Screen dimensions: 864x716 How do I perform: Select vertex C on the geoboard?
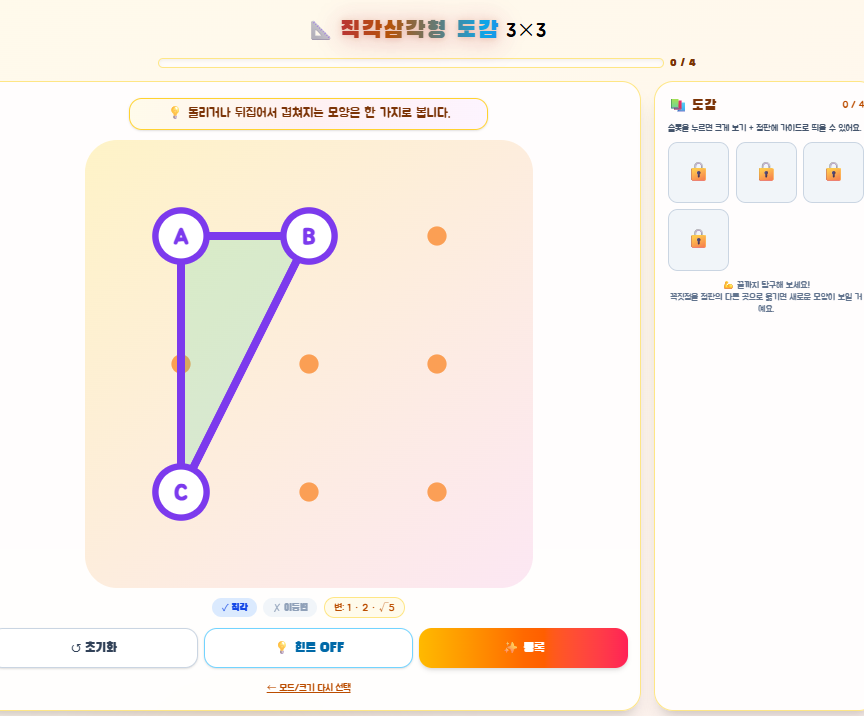coord(181,492)
